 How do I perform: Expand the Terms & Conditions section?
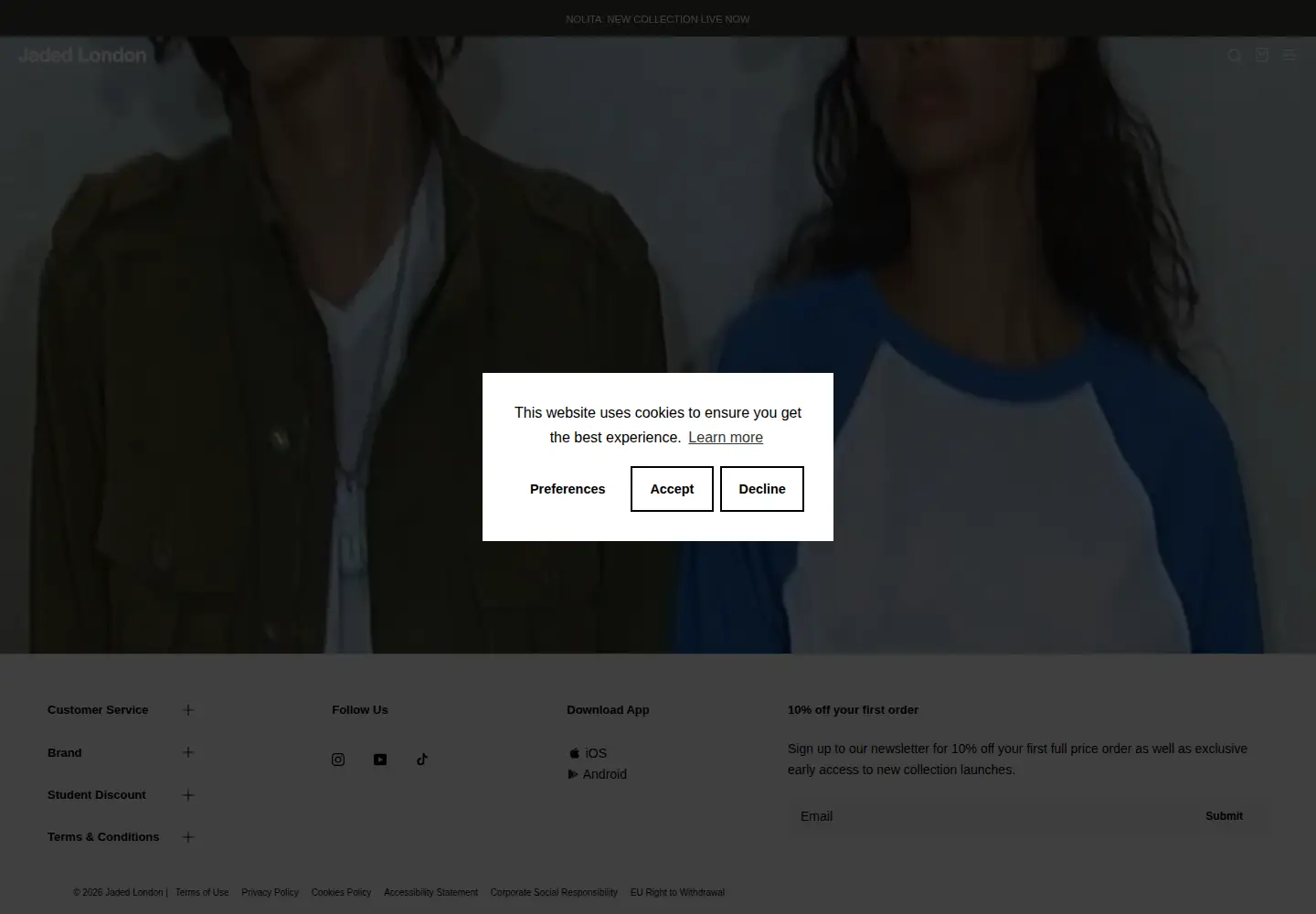(121, 837)
